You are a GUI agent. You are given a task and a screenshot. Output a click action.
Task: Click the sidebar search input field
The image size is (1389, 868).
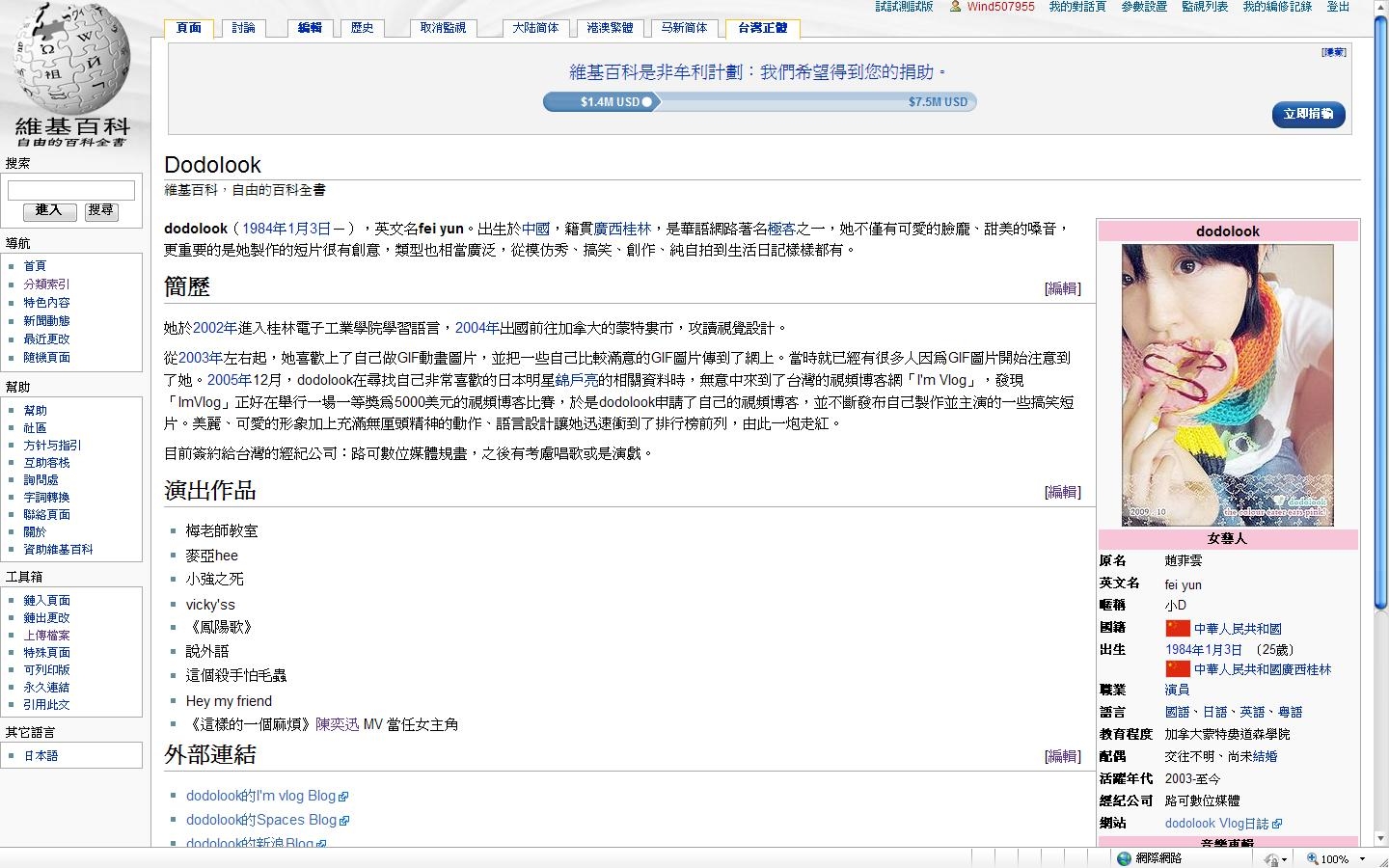pos(71,190)
